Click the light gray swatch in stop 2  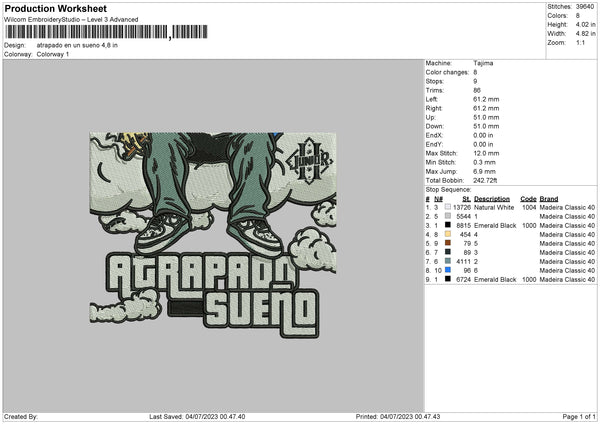click(448, 216)
